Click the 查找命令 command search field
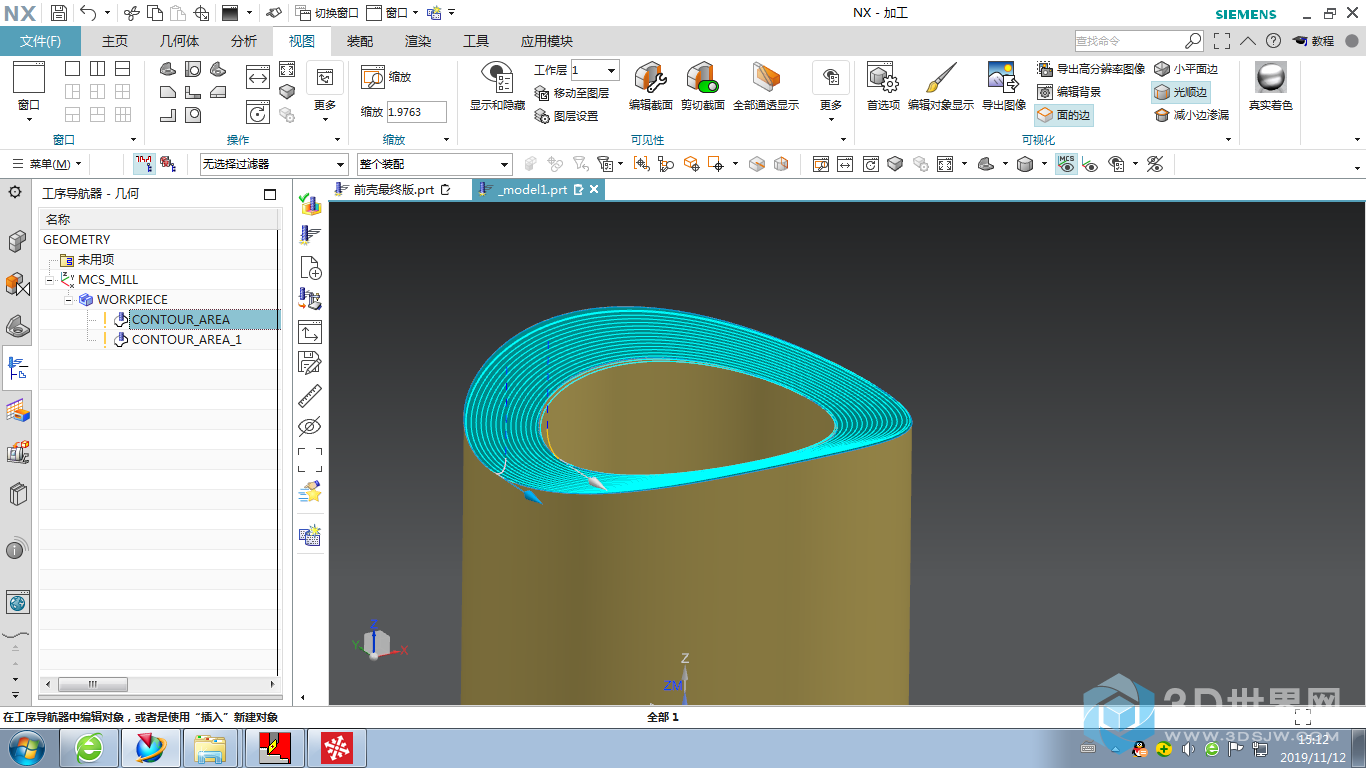Viewport: 1366px width, 768px height. (x=1130, y=41)
